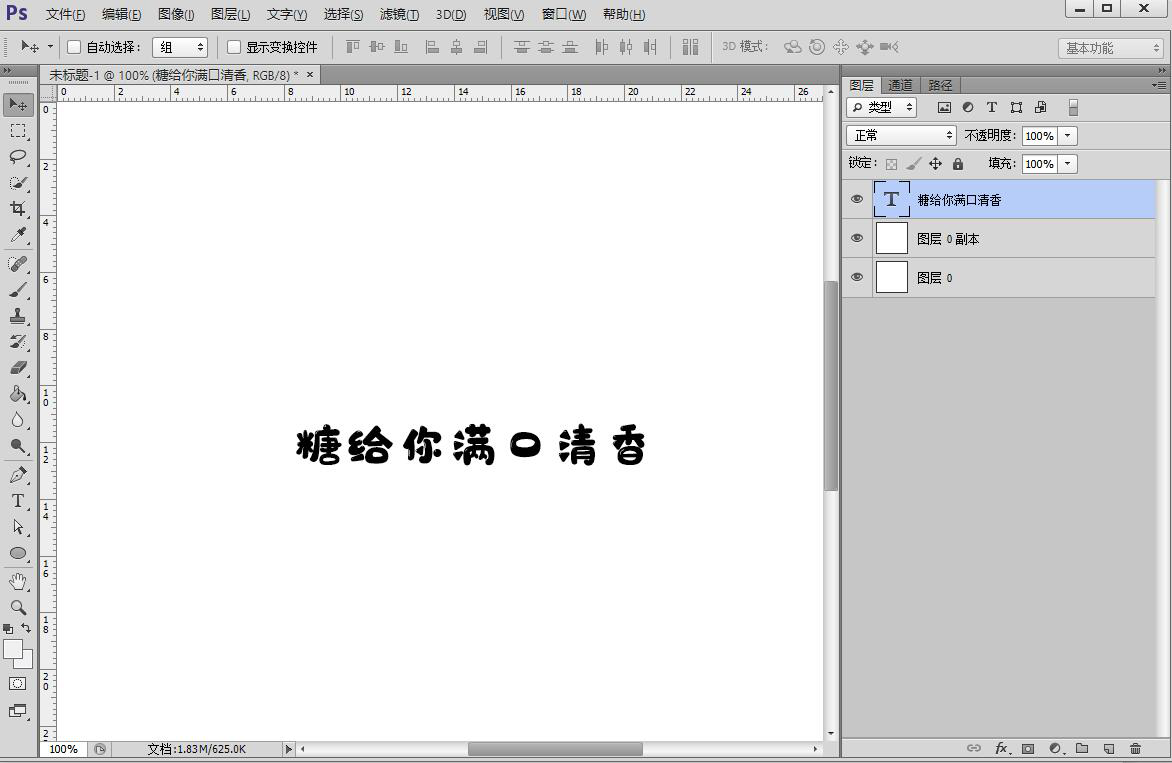Screen dimensions: 1172x763
Task: Delete current layer with trash button
Action: click(x=1135, y=748)
